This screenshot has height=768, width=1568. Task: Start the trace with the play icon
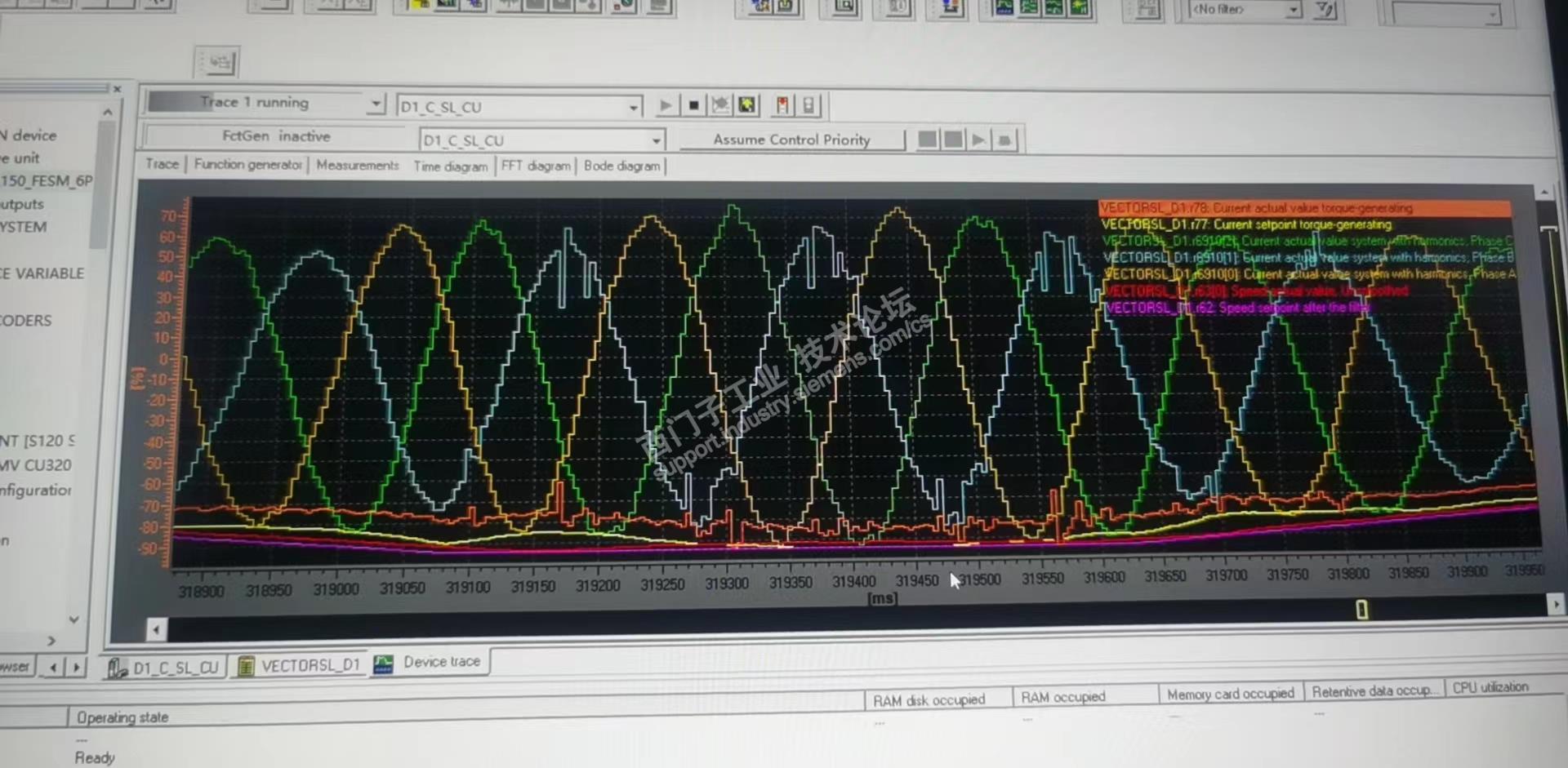(x=666, y=105)
